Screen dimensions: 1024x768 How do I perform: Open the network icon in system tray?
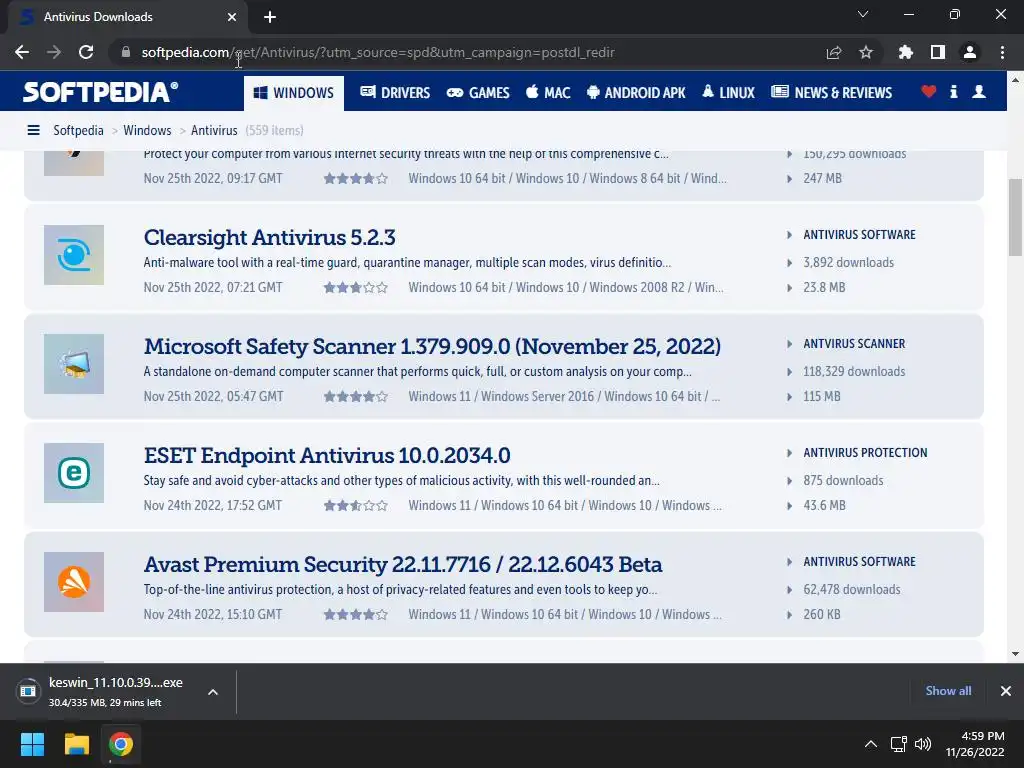point(899,744)
